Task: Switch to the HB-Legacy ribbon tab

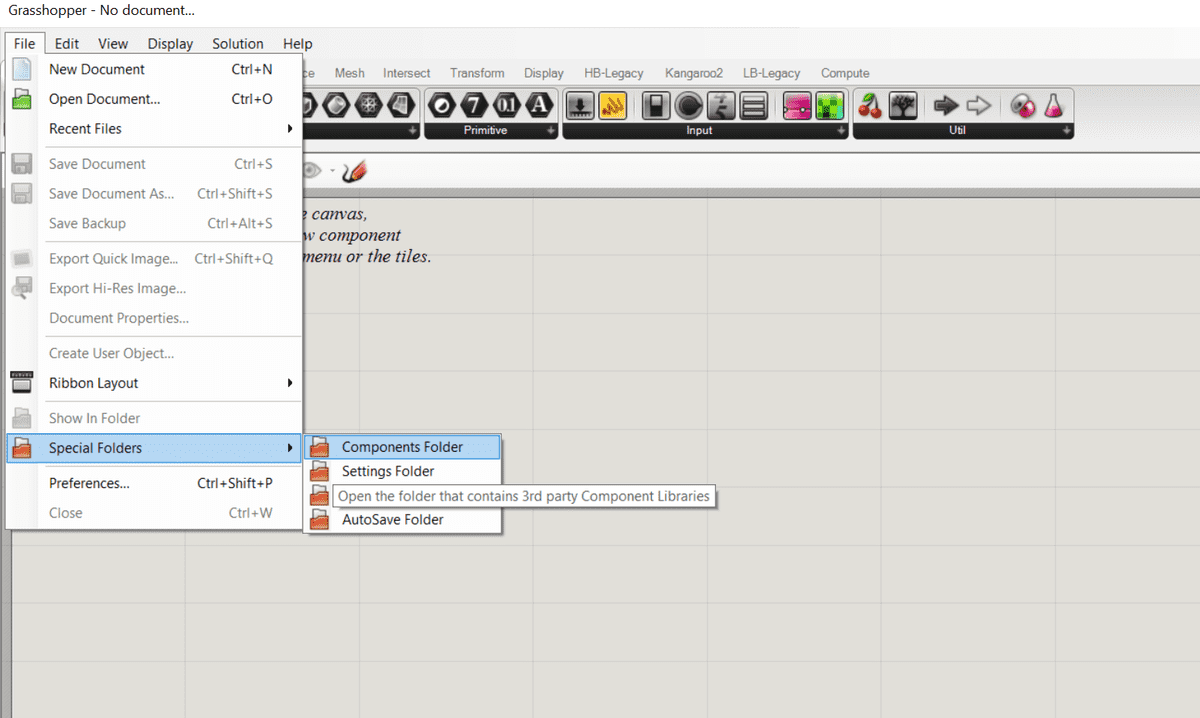Action: [614, 73]
